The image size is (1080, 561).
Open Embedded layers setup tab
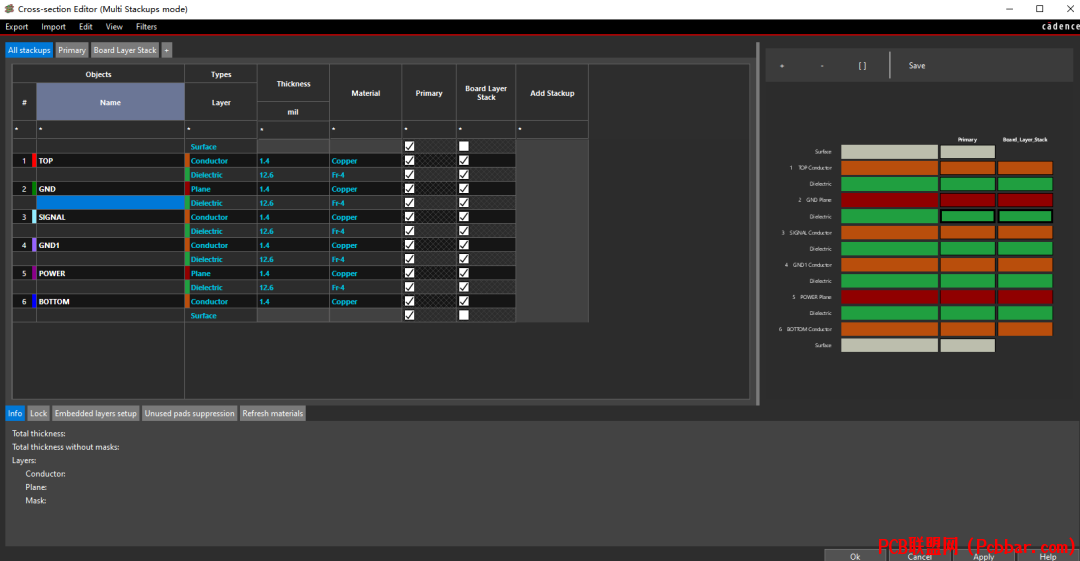[96, 414]
